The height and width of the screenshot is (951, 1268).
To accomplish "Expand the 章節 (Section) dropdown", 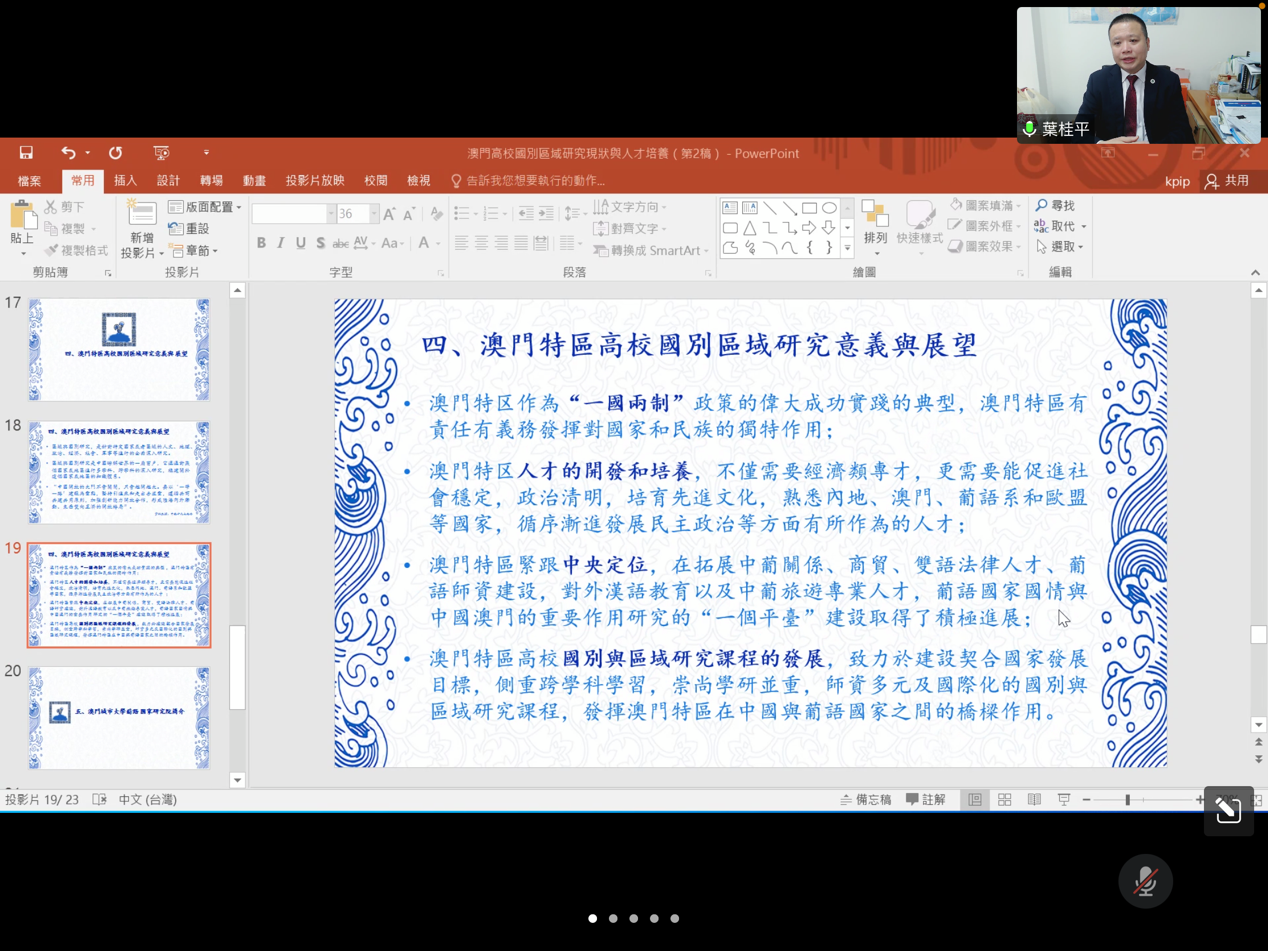I will (x=193, y=251).
